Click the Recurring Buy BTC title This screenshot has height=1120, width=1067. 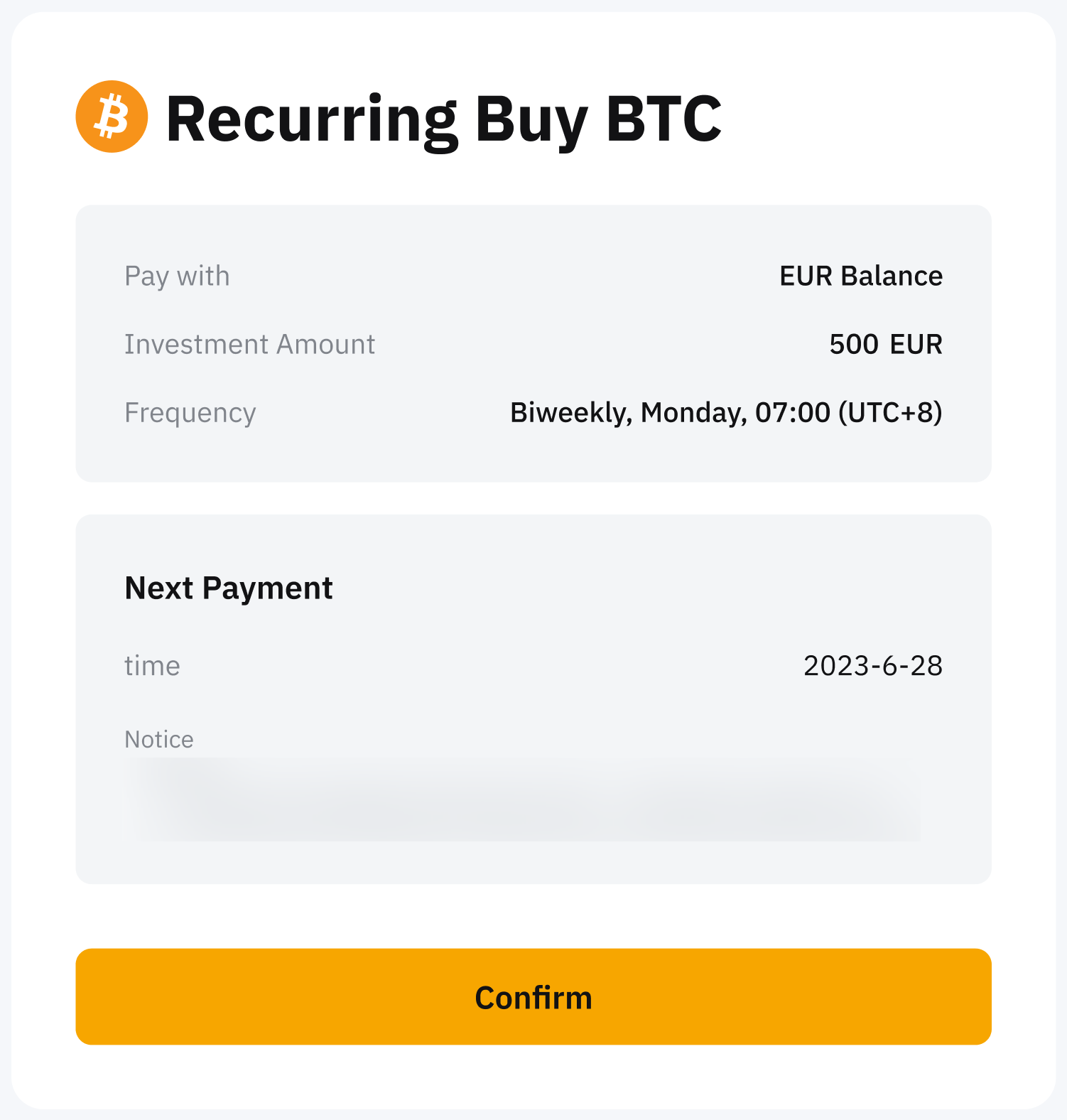(x=443, y=119)
